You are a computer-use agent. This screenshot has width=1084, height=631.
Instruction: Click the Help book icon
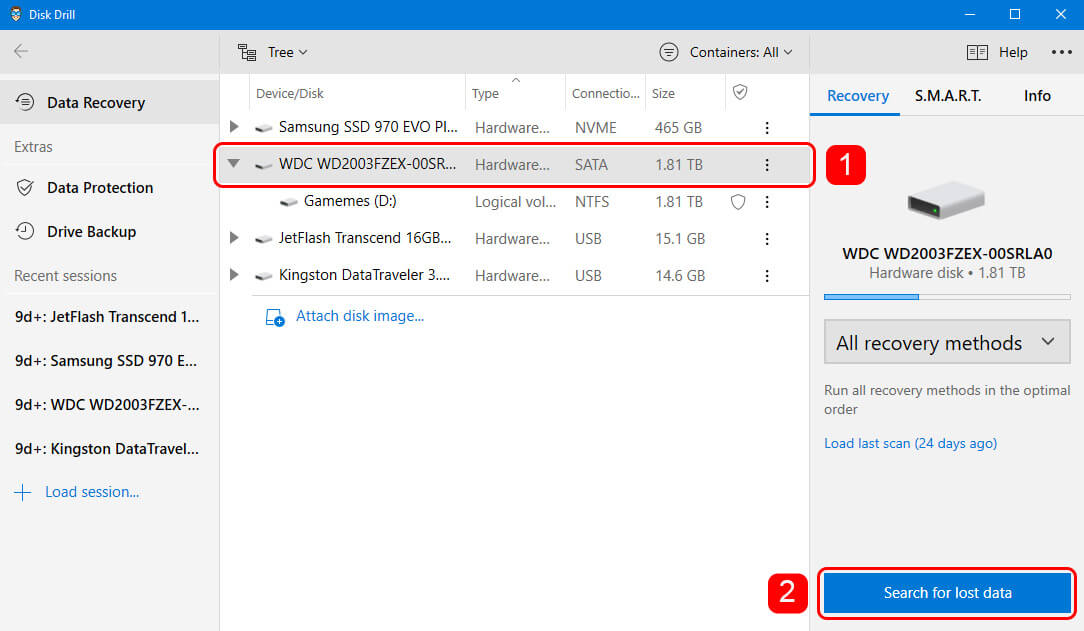977,53
